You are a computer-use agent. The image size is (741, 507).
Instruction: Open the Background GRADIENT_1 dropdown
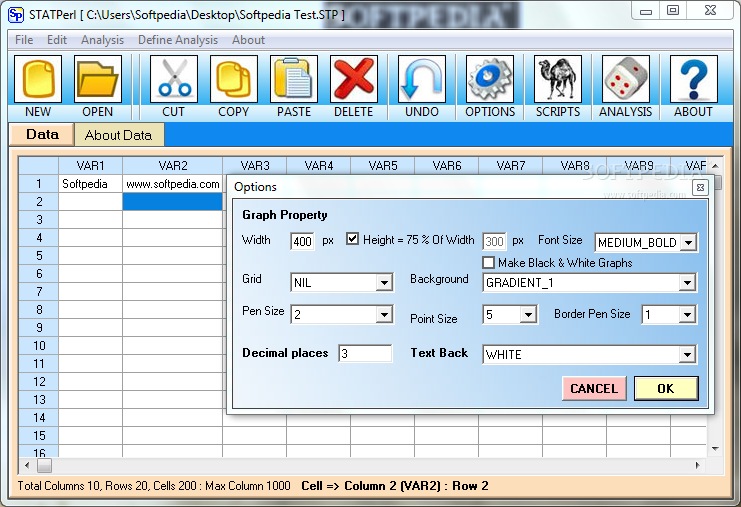[x=687, y=283]
